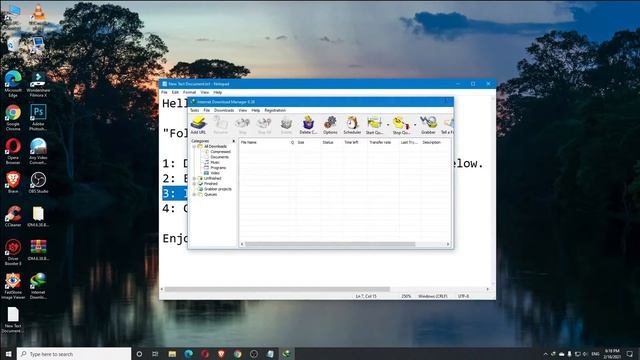Select Brave desktop icon
The image size is (640, 360).
(x=13, y=182)
